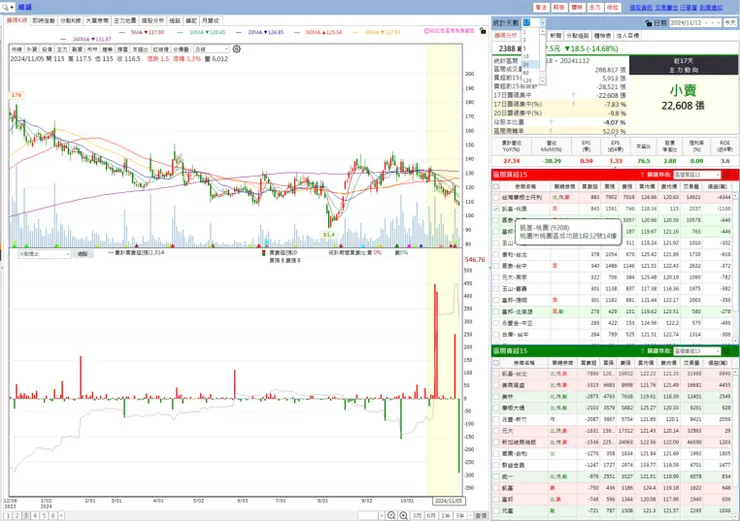The width and height of the screenshot is (740, 521).
Task: Check the 玉山-嘉義 row checkbox
Action: point(496,289)
